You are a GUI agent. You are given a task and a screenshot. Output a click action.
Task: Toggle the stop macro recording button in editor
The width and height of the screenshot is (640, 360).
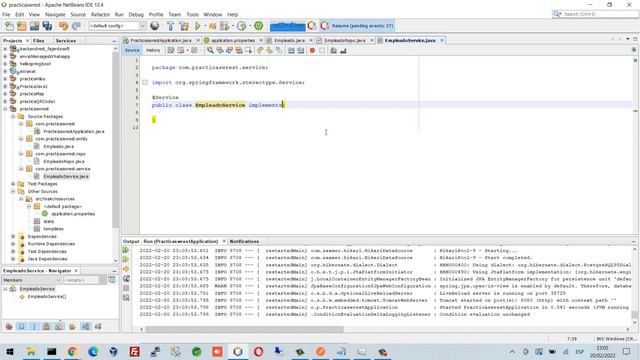point(322,51)
